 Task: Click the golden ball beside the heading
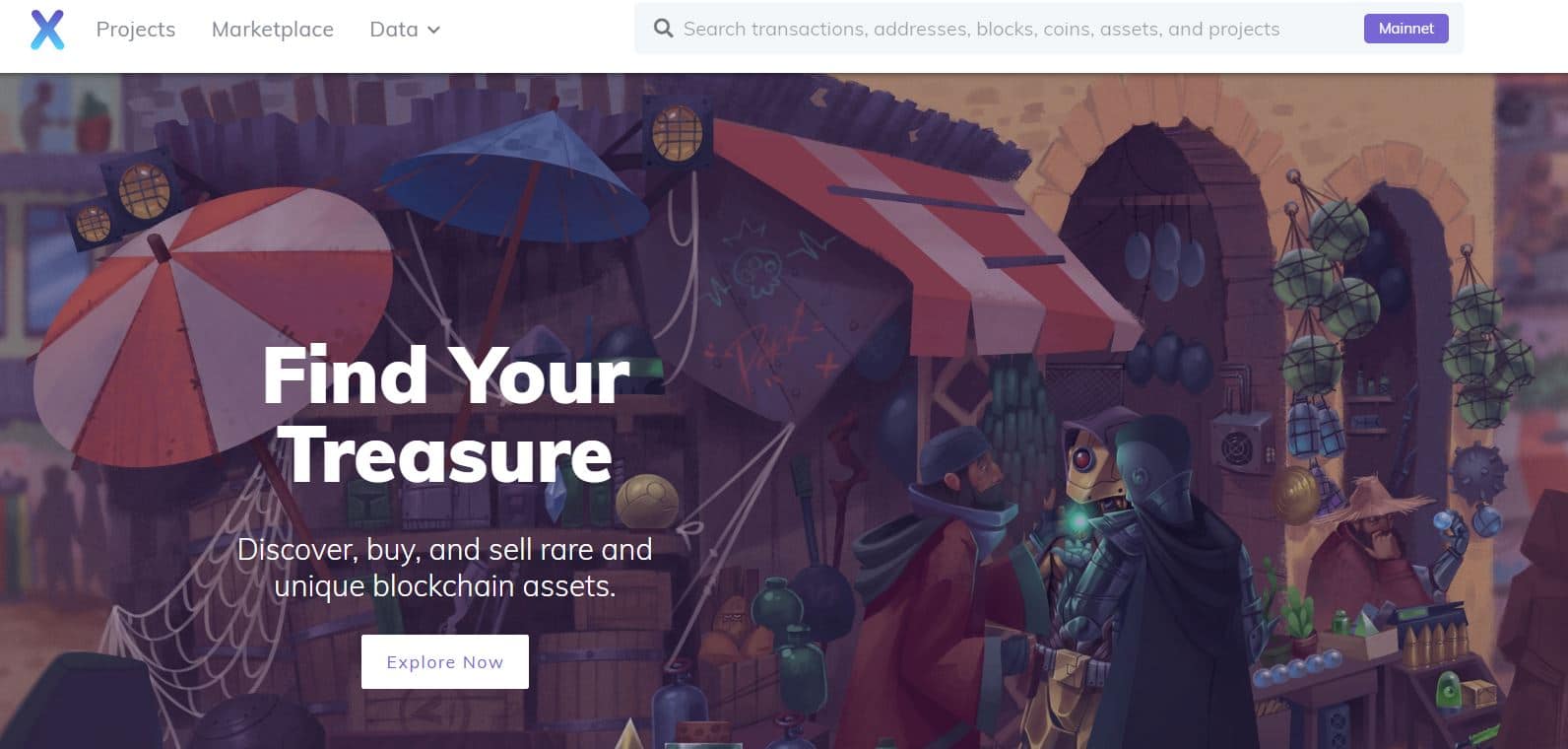click(647, 501)
